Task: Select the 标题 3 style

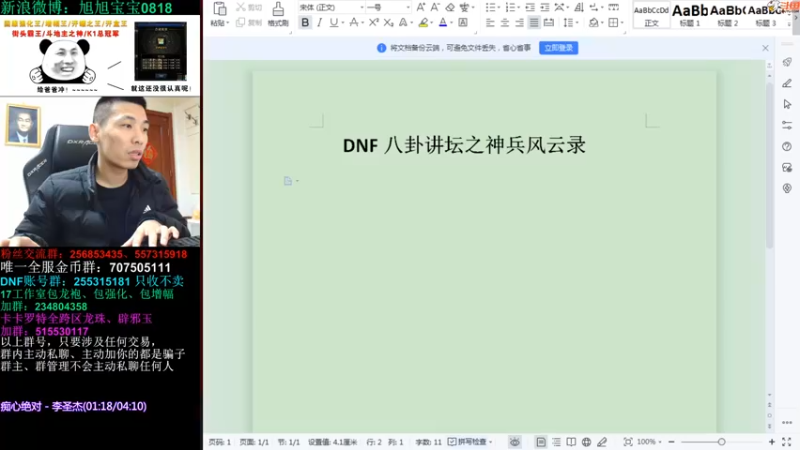Action: coord(765,14)
